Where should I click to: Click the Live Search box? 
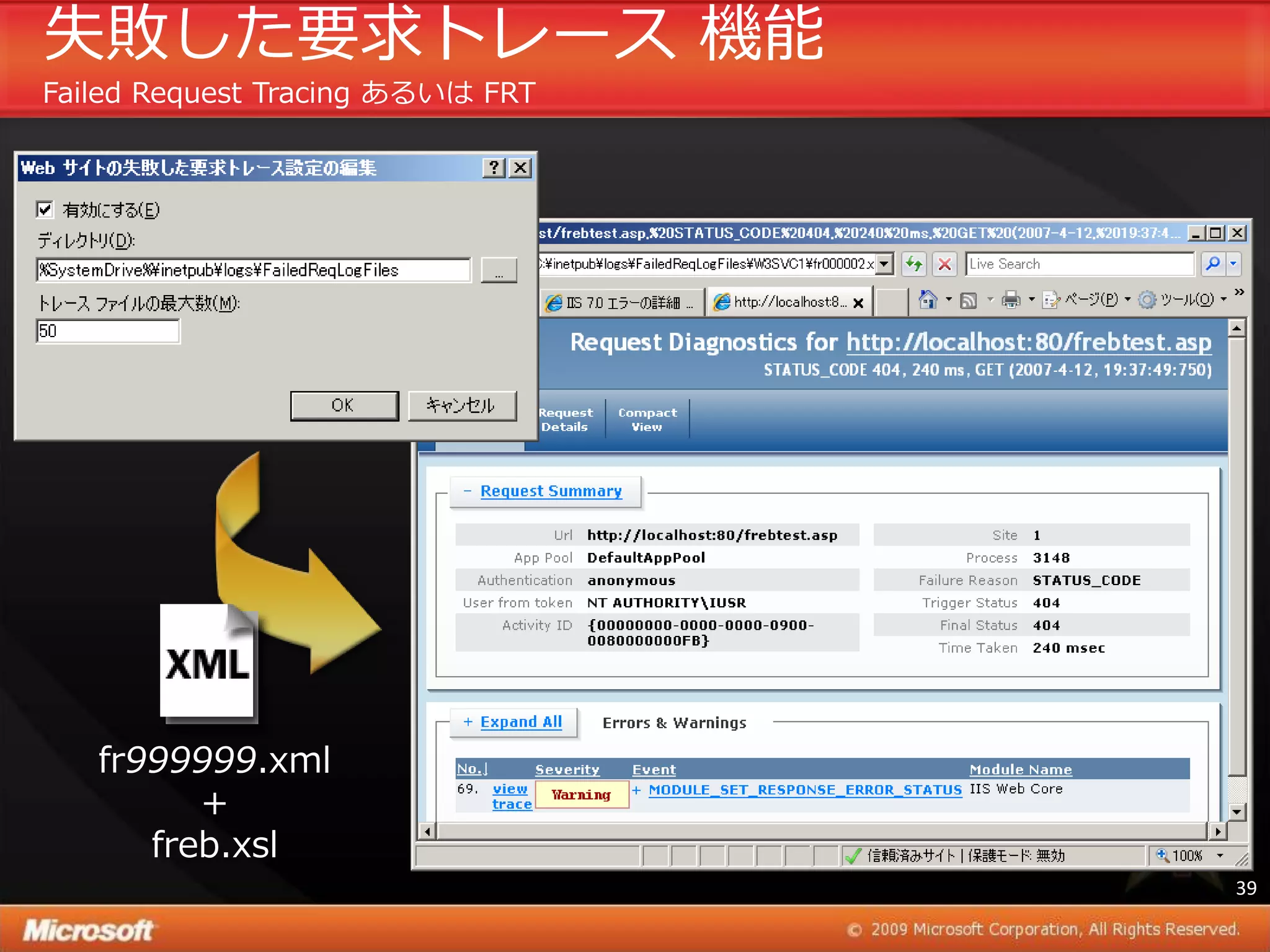1079,264
